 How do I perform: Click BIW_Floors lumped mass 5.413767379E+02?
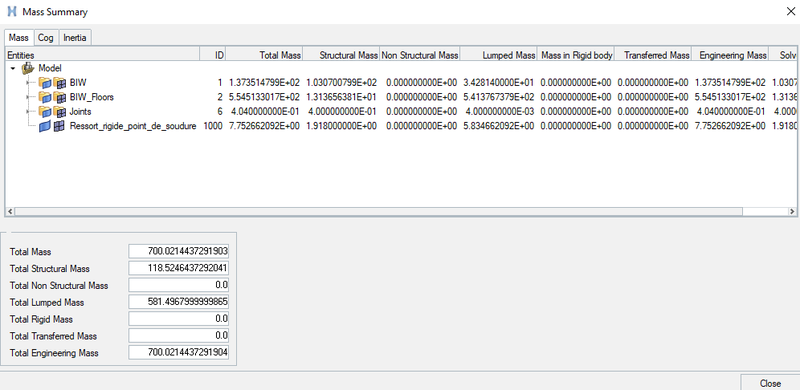pyautogui.click(x=499, y=97)
